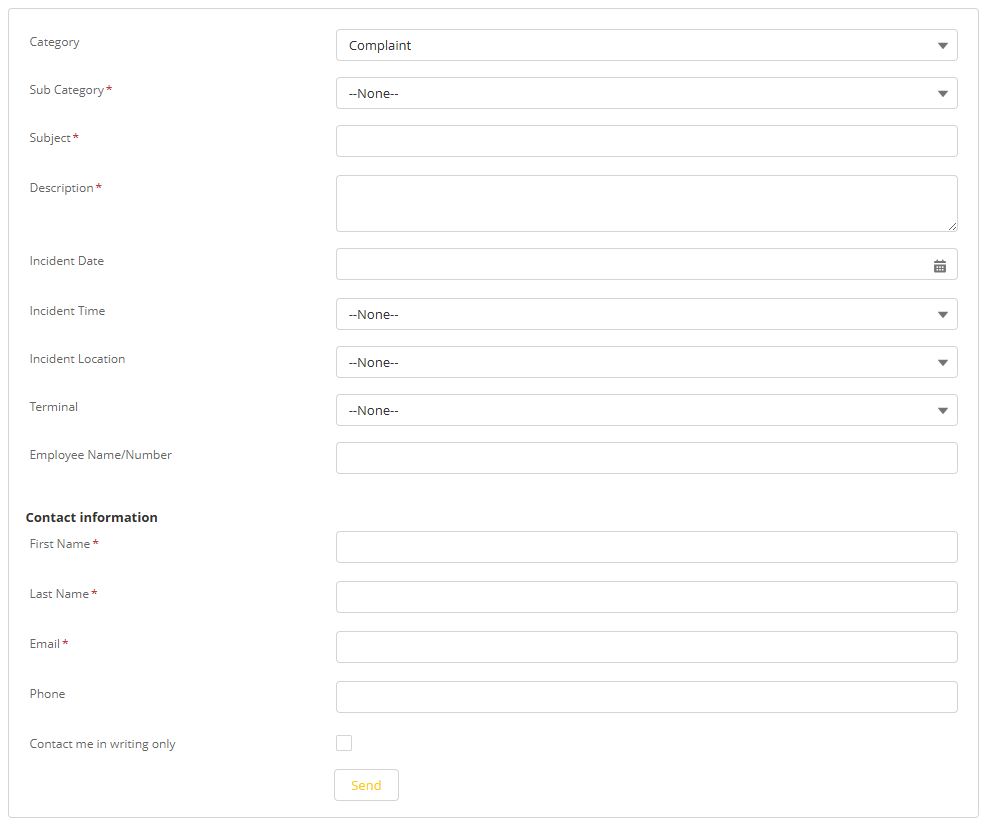Click the Sub Category field label

click(x=67, y=90)
